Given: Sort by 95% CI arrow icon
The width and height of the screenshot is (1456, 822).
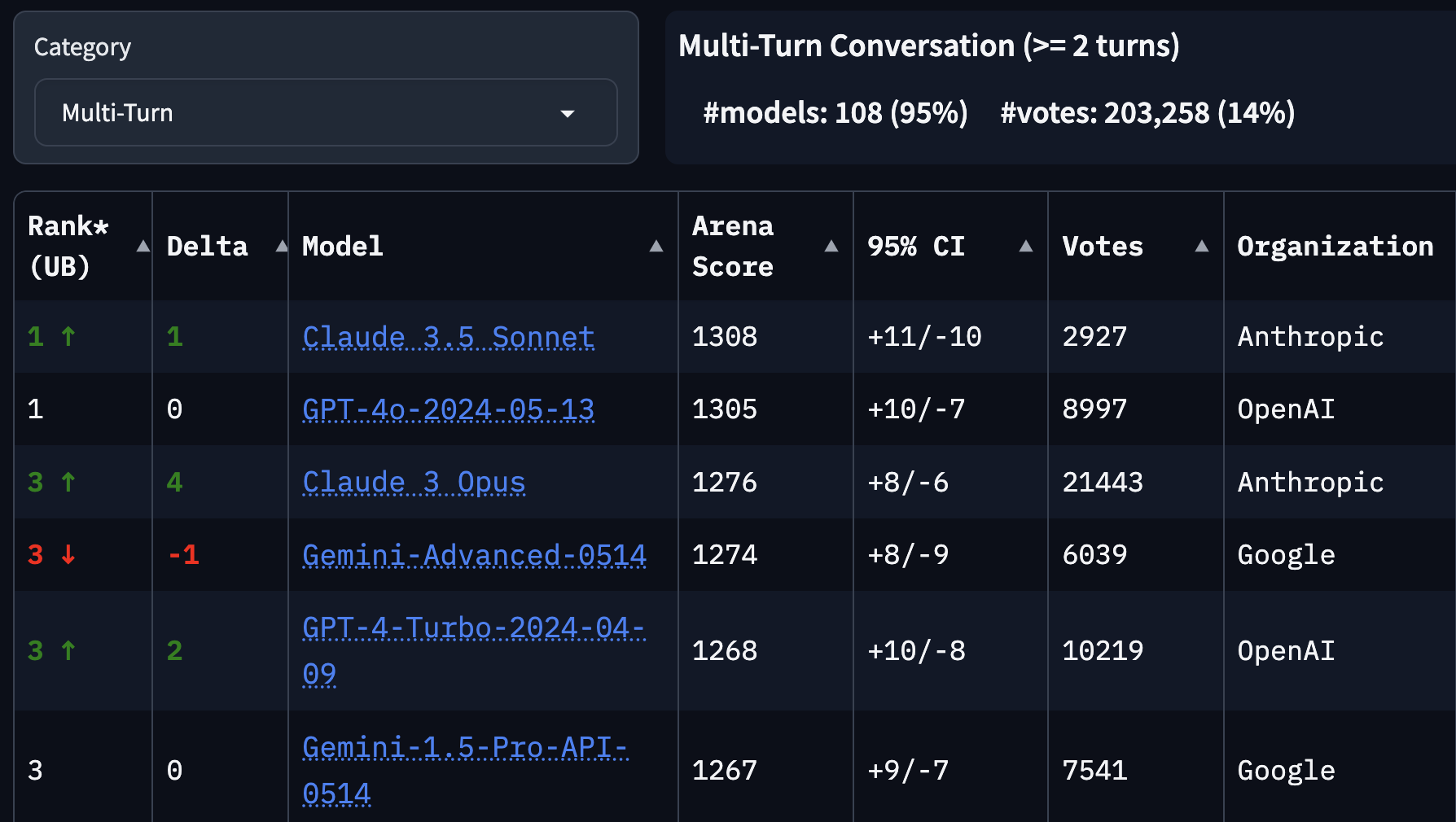Looking at the screenshot, I should [x=1025, y=246].
